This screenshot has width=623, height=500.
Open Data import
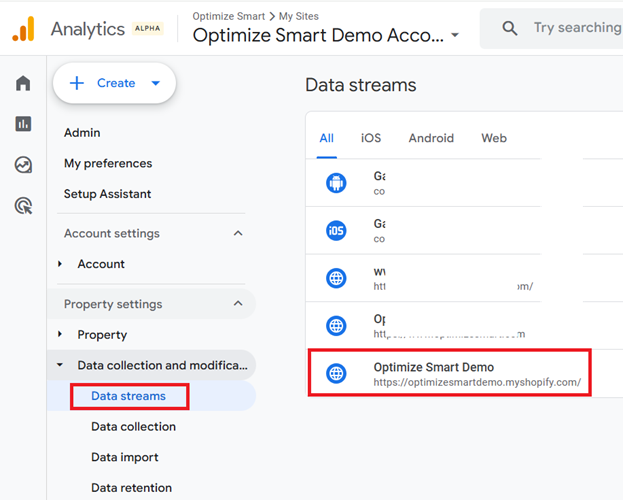coord(125,457)
